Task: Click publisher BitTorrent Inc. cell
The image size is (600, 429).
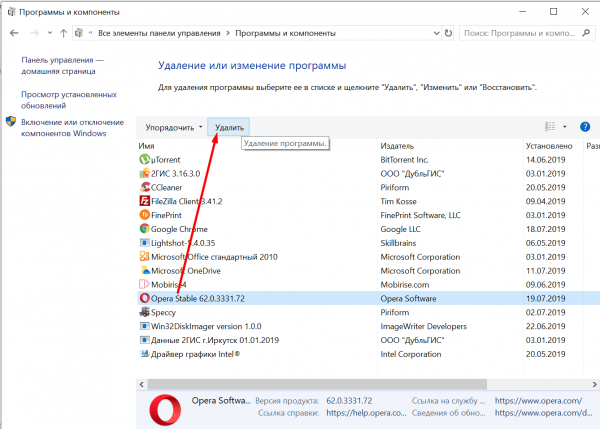Action: (404, 160)
